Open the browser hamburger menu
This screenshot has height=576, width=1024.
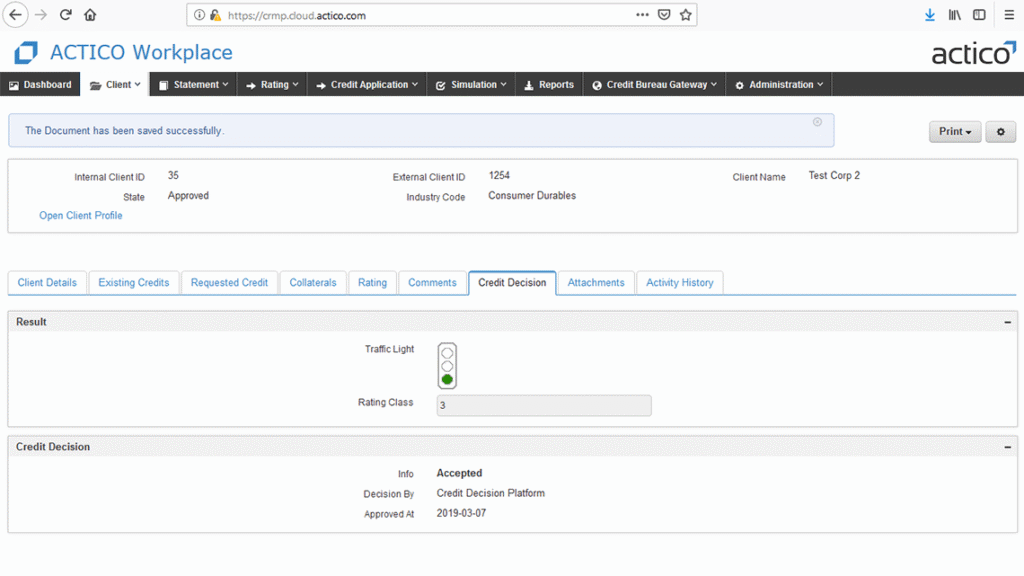[1005, 15]
